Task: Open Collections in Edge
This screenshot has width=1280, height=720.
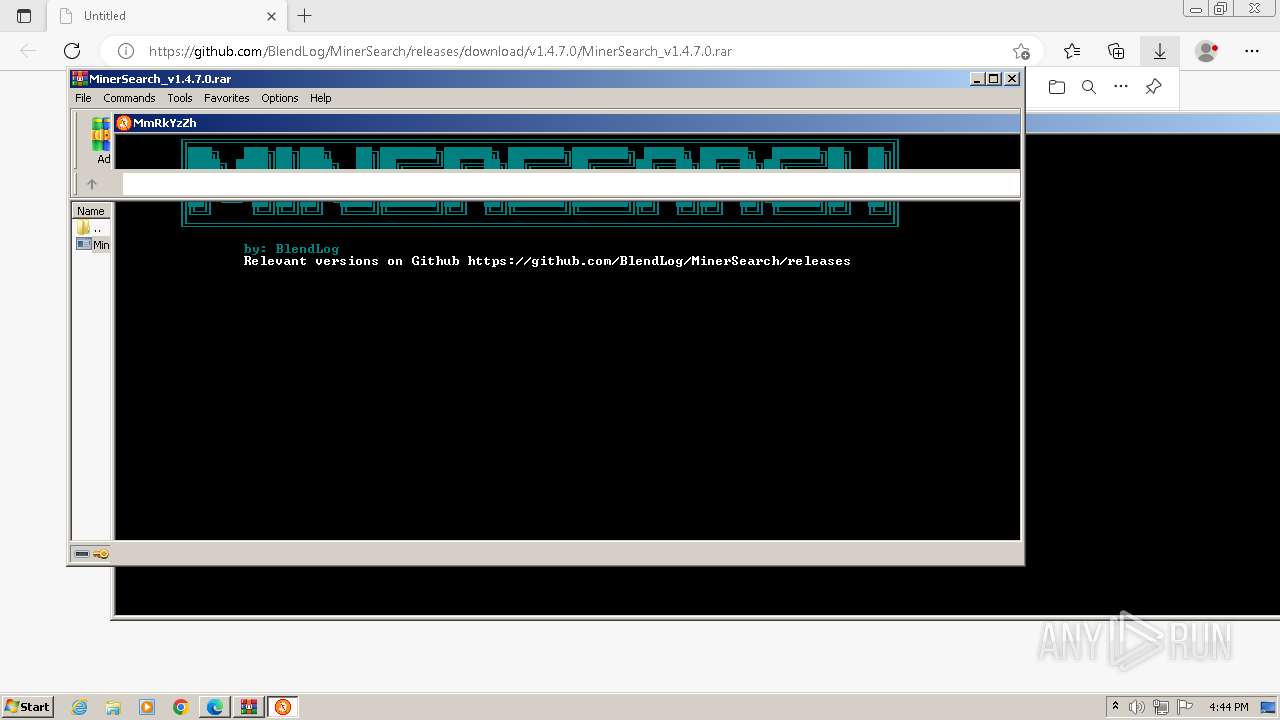Action: coord(1116,51)
